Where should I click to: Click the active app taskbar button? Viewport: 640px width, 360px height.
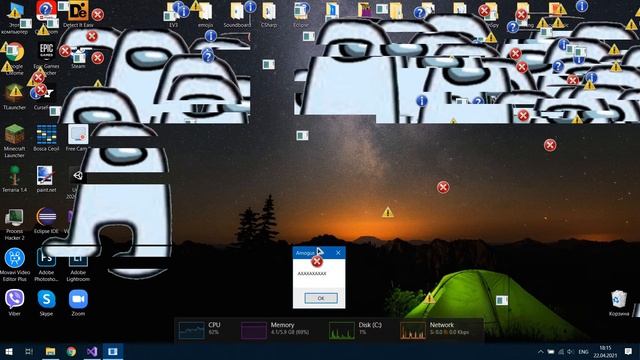tap(113, 351)
